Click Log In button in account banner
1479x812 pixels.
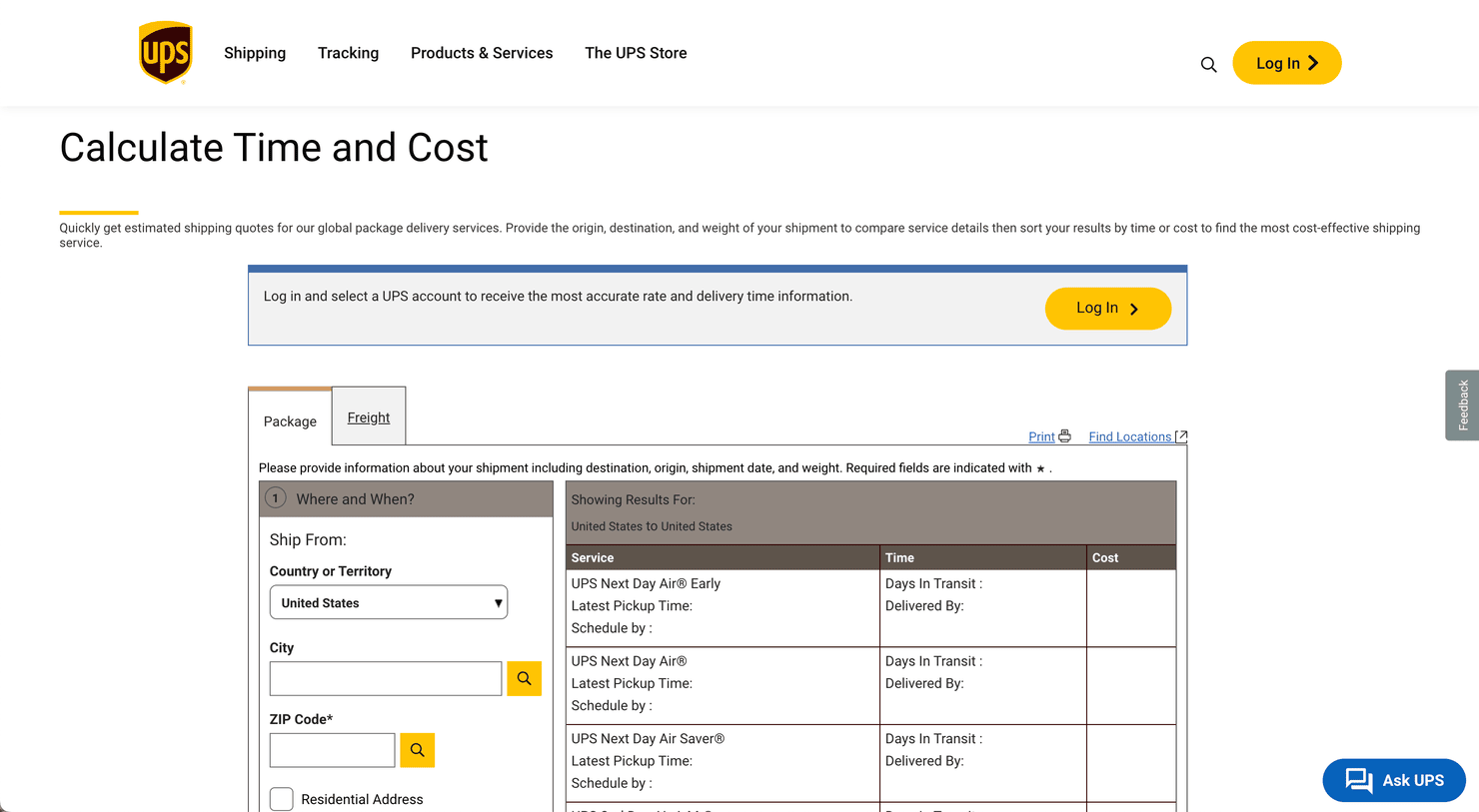1108,309
